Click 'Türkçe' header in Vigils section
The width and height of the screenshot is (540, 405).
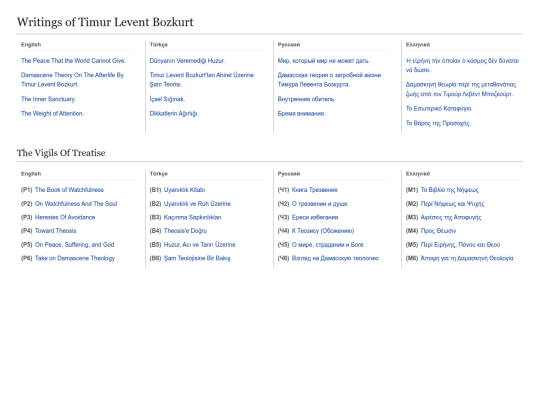click(x=159, y=174)
